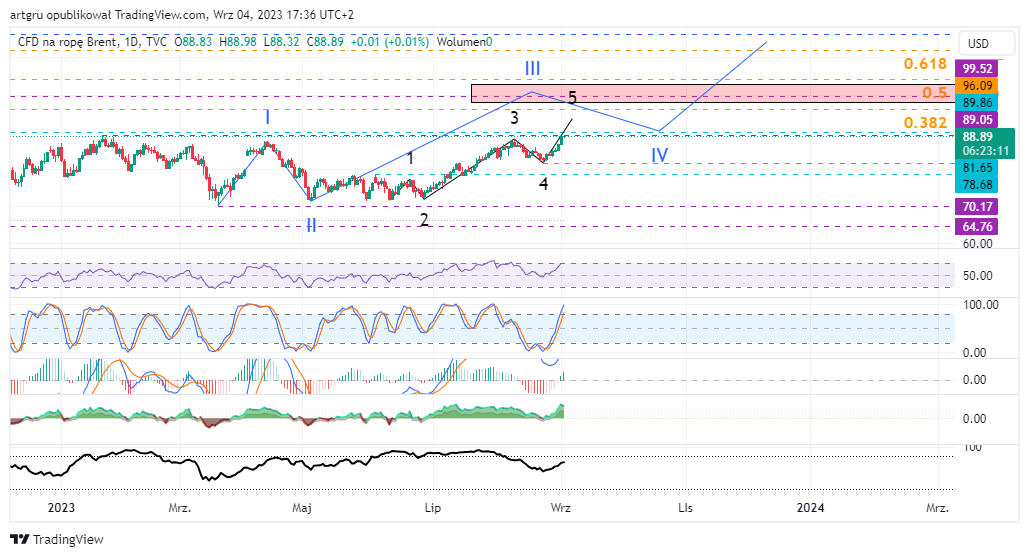Select the 89.86 cyan price label

coord(977,102)
